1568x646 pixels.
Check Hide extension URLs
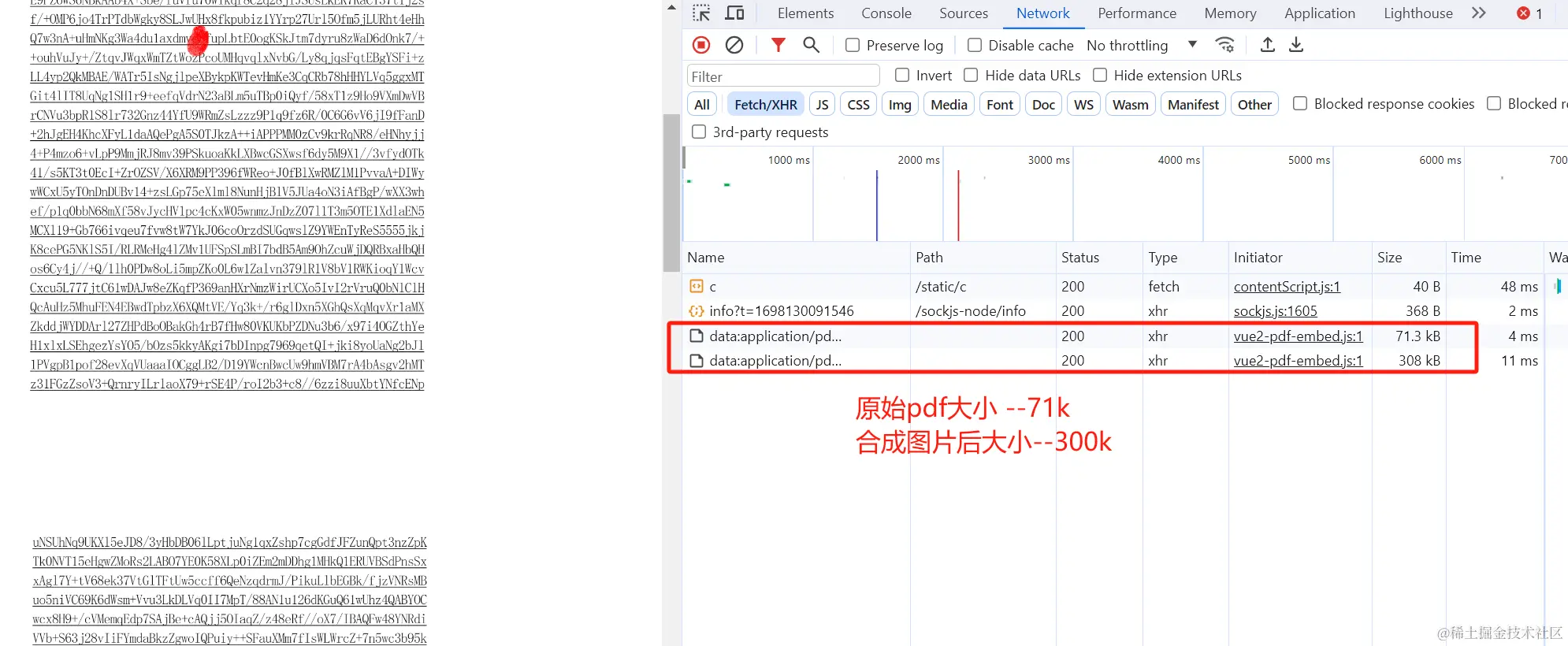tap(1100, 75)
